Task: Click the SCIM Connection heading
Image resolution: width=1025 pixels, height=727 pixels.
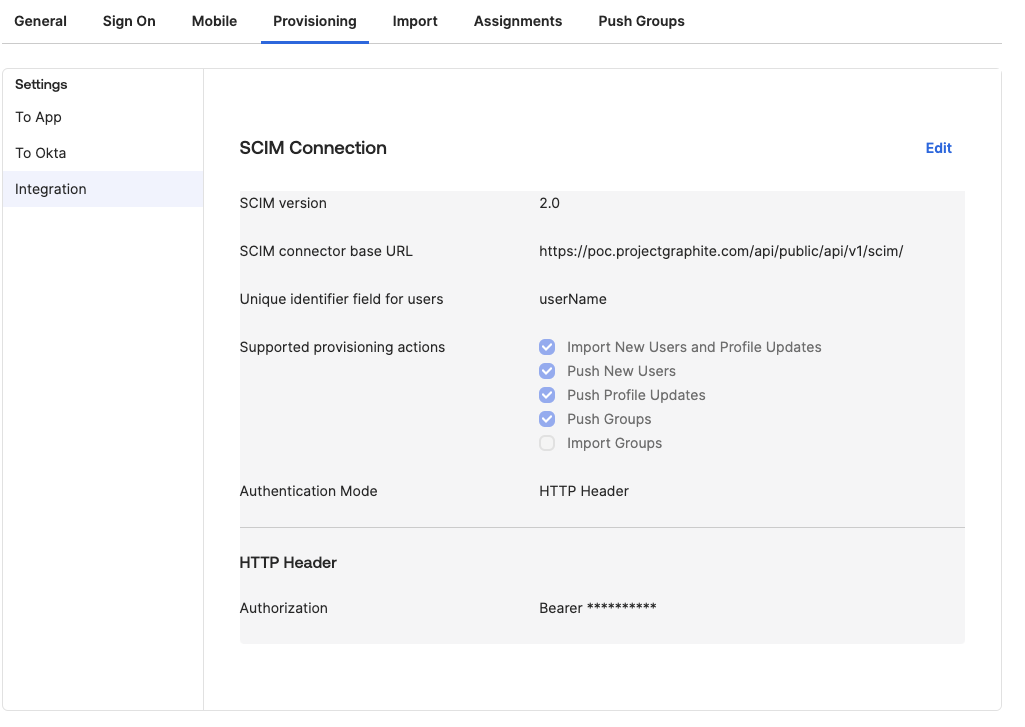Action: 313,148
